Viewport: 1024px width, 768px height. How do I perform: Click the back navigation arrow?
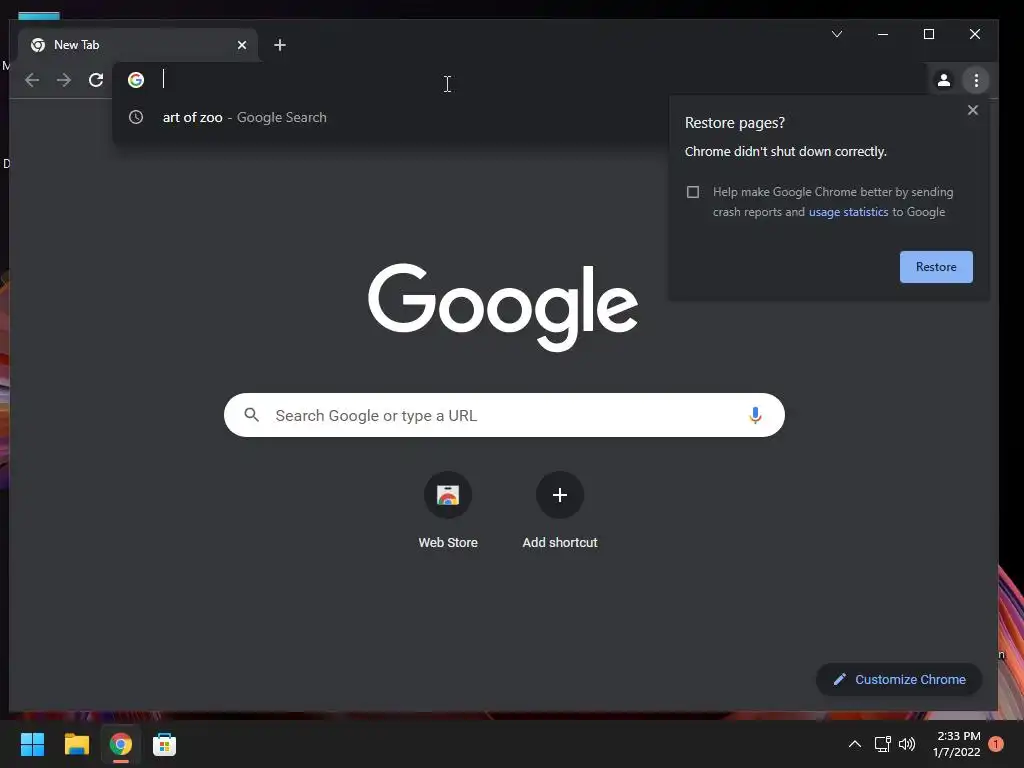[31, 80]
